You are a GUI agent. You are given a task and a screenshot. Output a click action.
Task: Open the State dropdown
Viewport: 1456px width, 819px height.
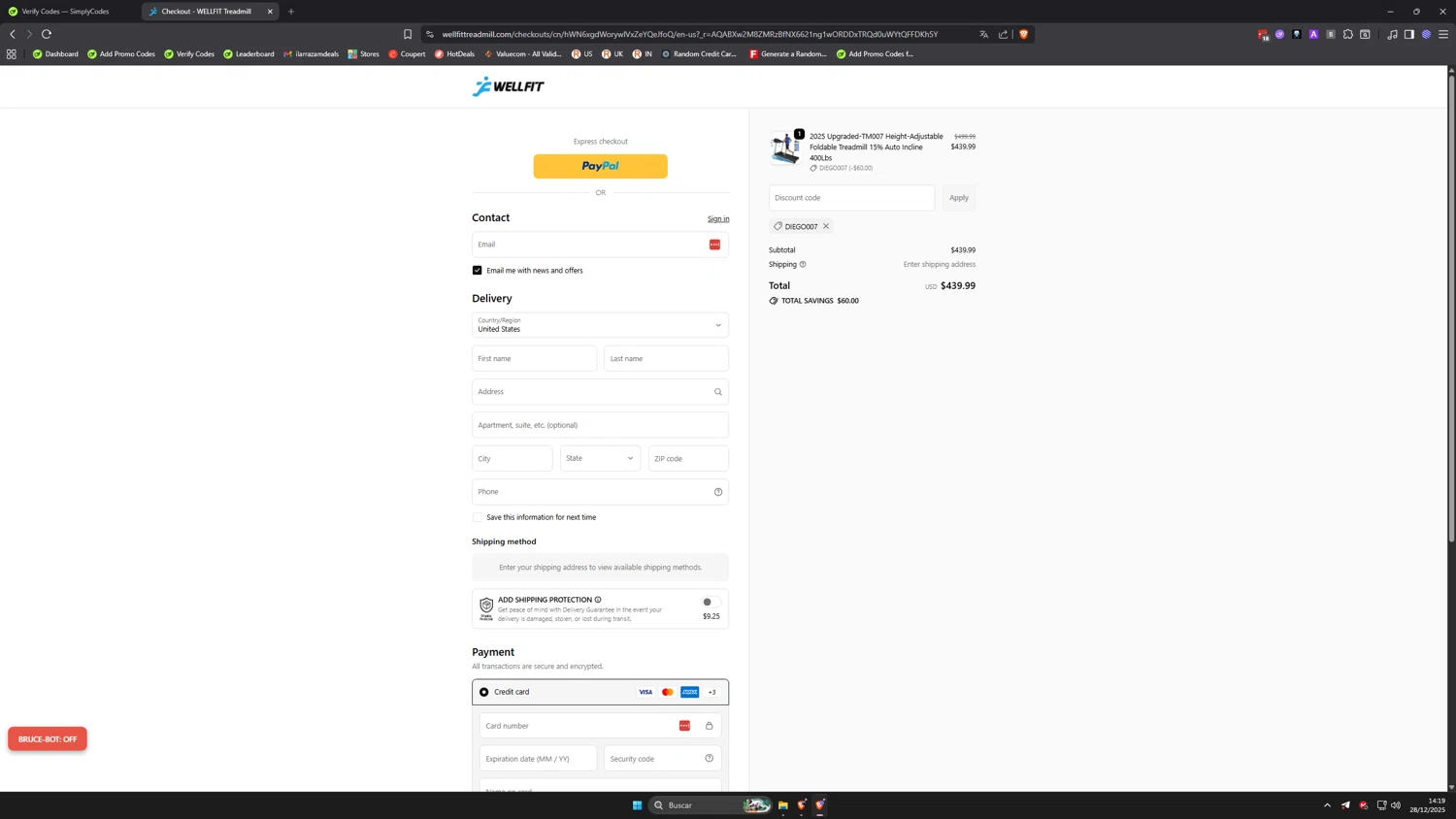point(600,458)
